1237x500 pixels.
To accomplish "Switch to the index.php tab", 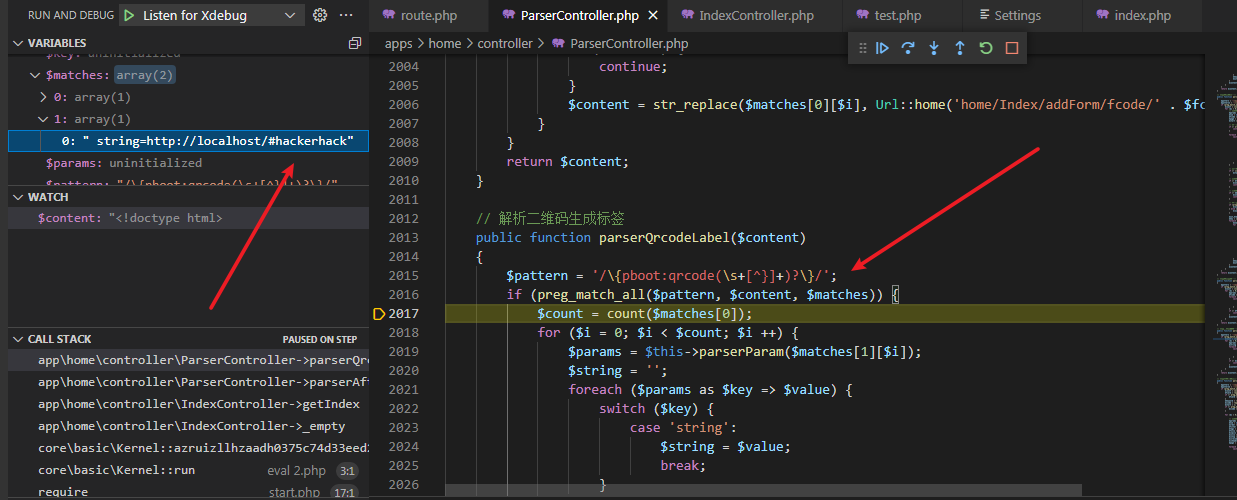I will tap(1140, 15).
